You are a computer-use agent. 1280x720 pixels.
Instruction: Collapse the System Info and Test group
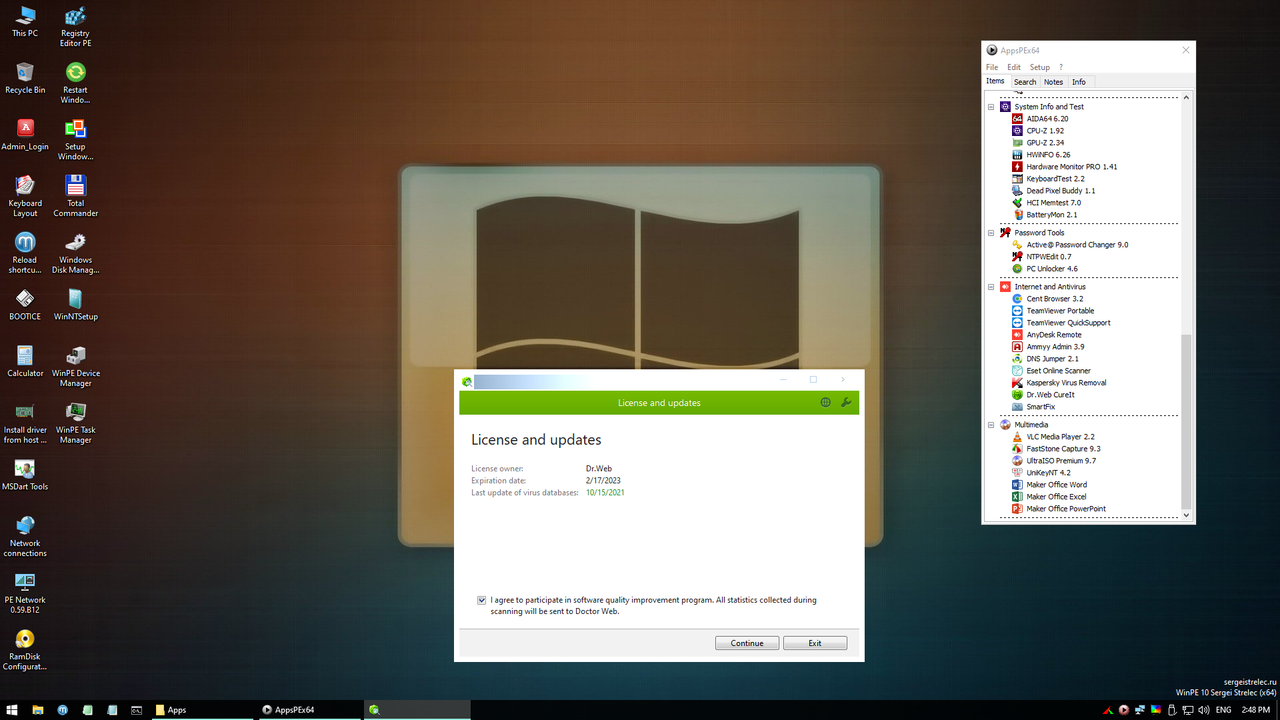click(992, 106)
